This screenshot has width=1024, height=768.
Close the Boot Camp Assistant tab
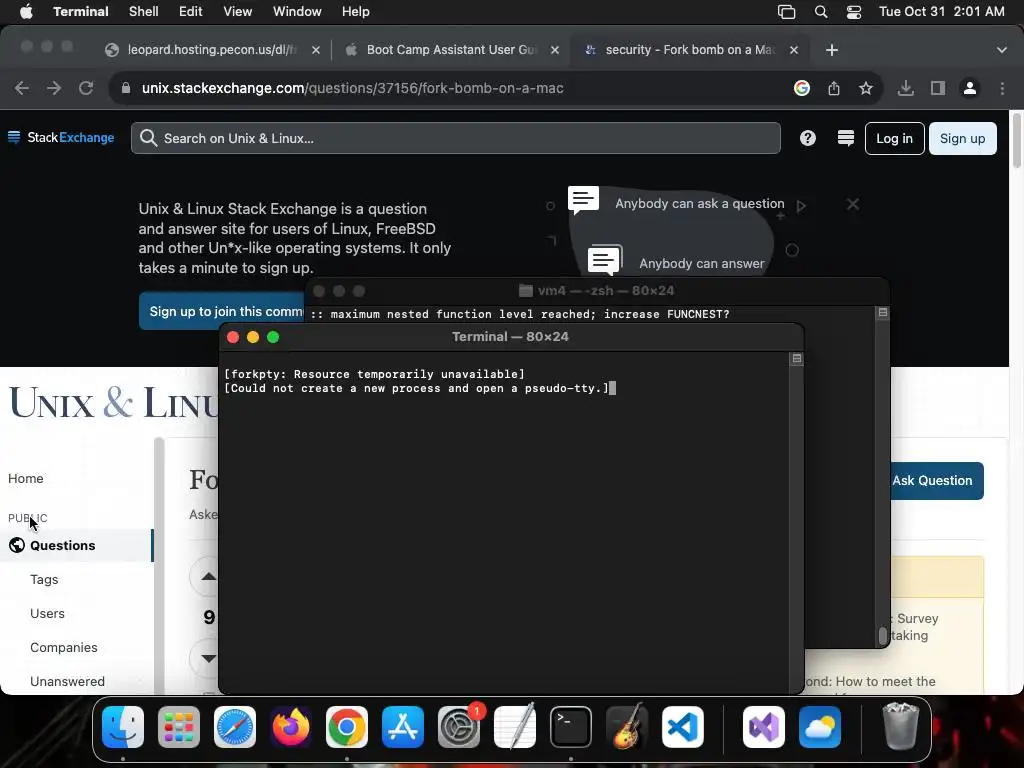(554, 50)
